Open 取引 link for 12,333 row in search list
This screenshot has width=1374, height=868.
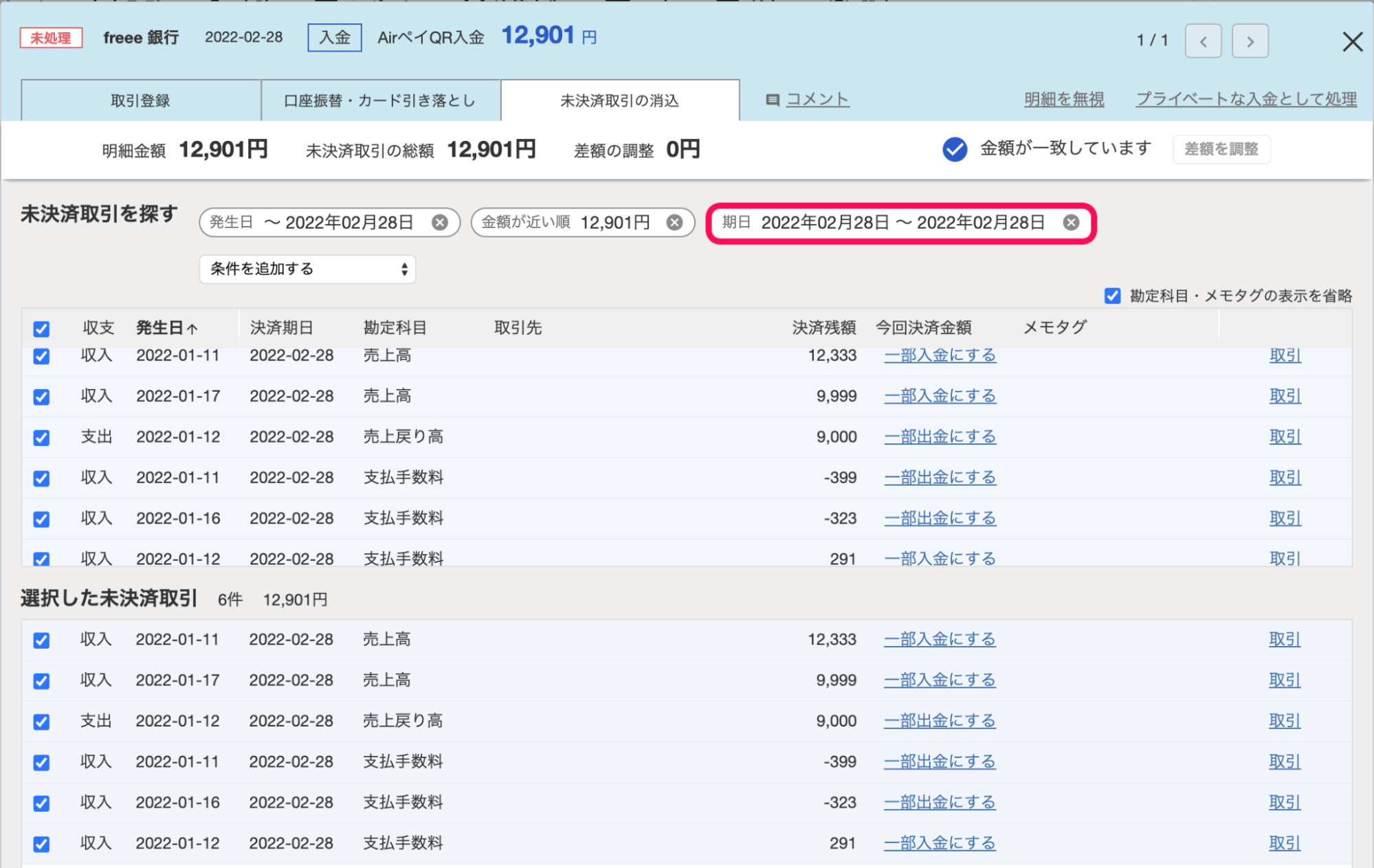(1285, 355)
